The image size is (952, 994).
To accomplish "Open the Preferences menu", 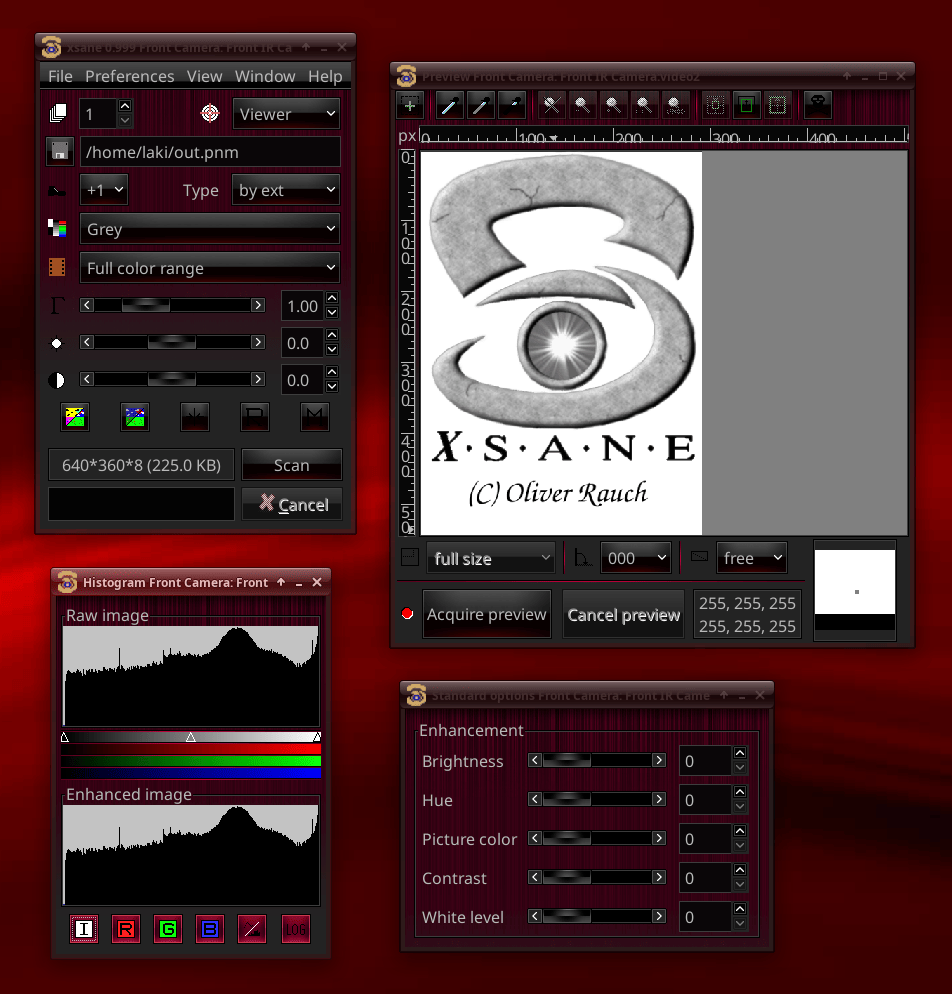I will click(x=129, y=76).
